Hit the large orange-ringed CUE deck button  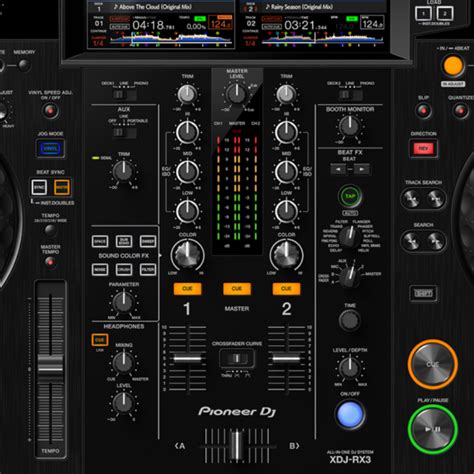click(x=433, y=364)
